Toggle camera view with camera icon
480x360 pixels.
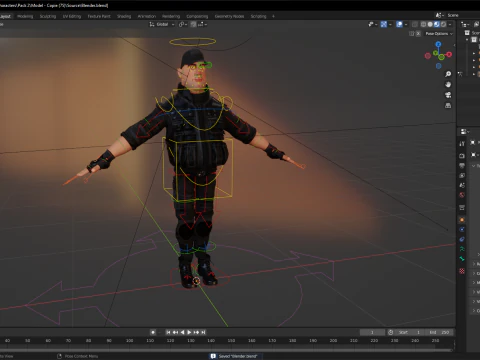pos(448,95)
